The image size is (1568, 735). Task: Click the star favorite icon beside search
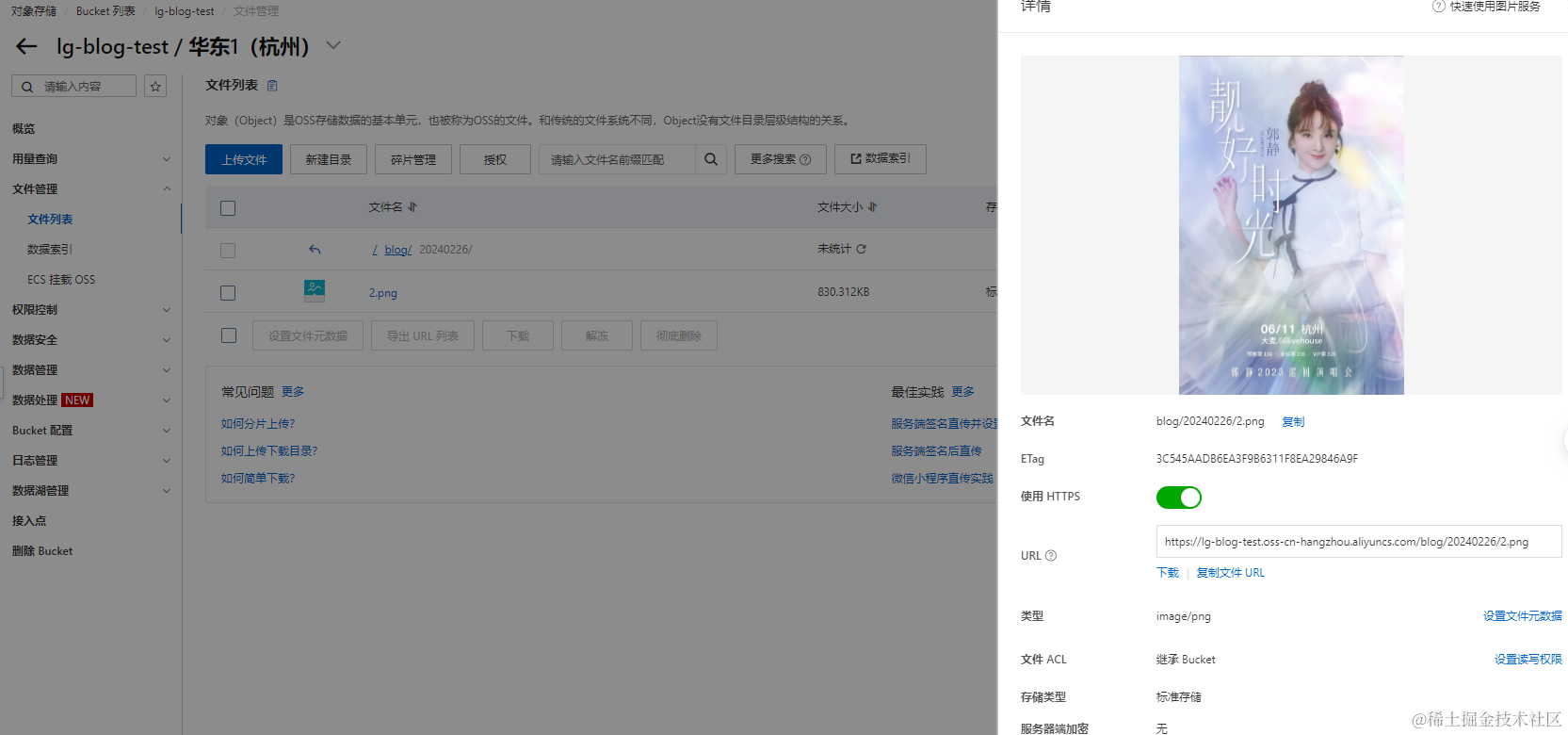[x=155, y=86]
